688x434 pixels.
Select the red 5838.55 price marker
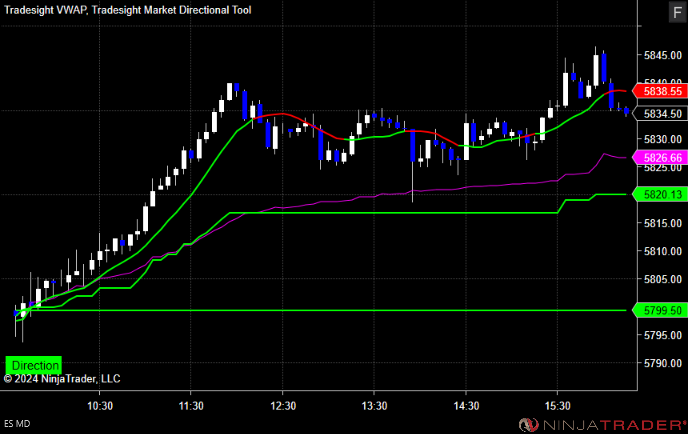click(x=660, y=91)
